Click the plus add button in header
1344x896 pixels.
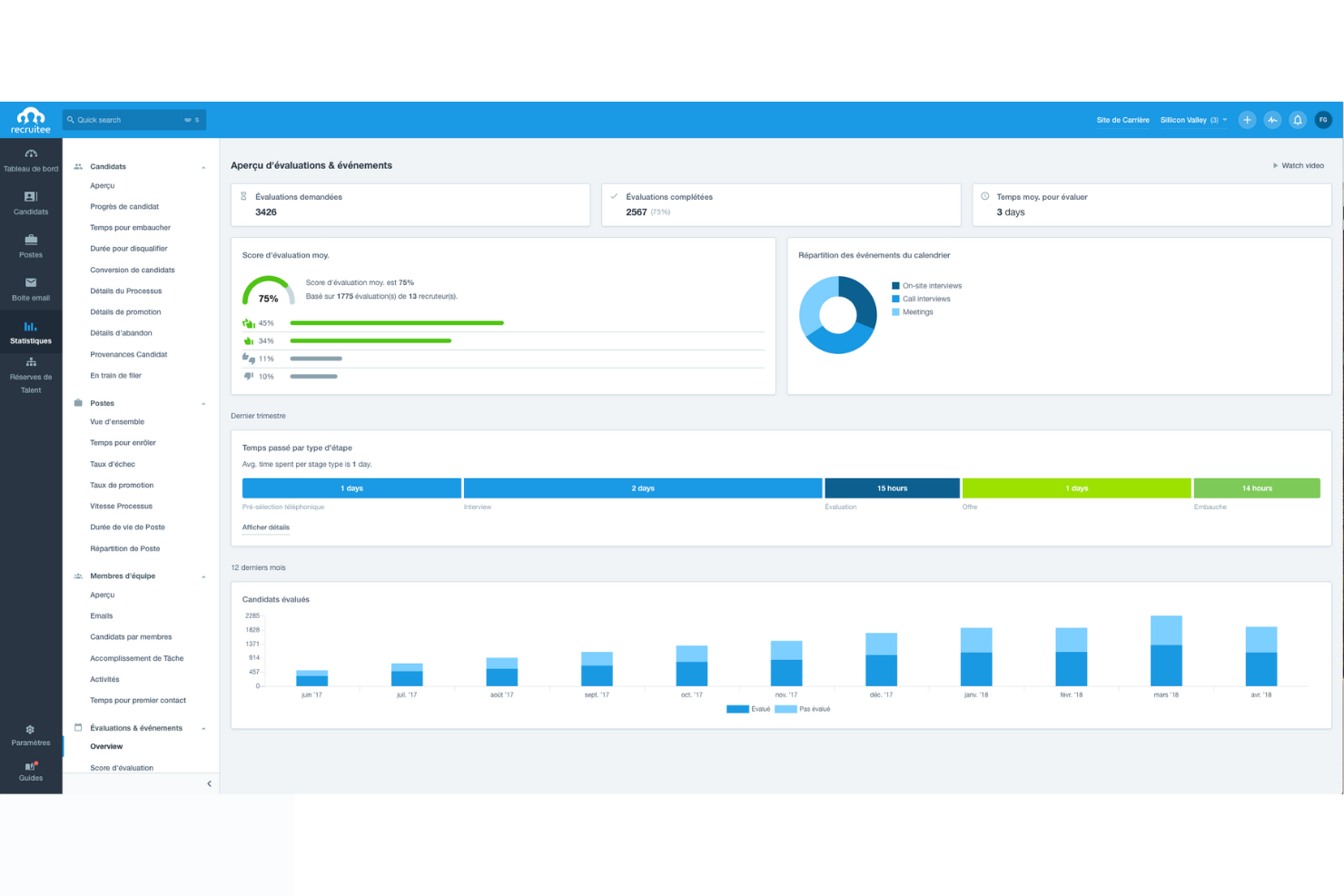pos(1247,120)
